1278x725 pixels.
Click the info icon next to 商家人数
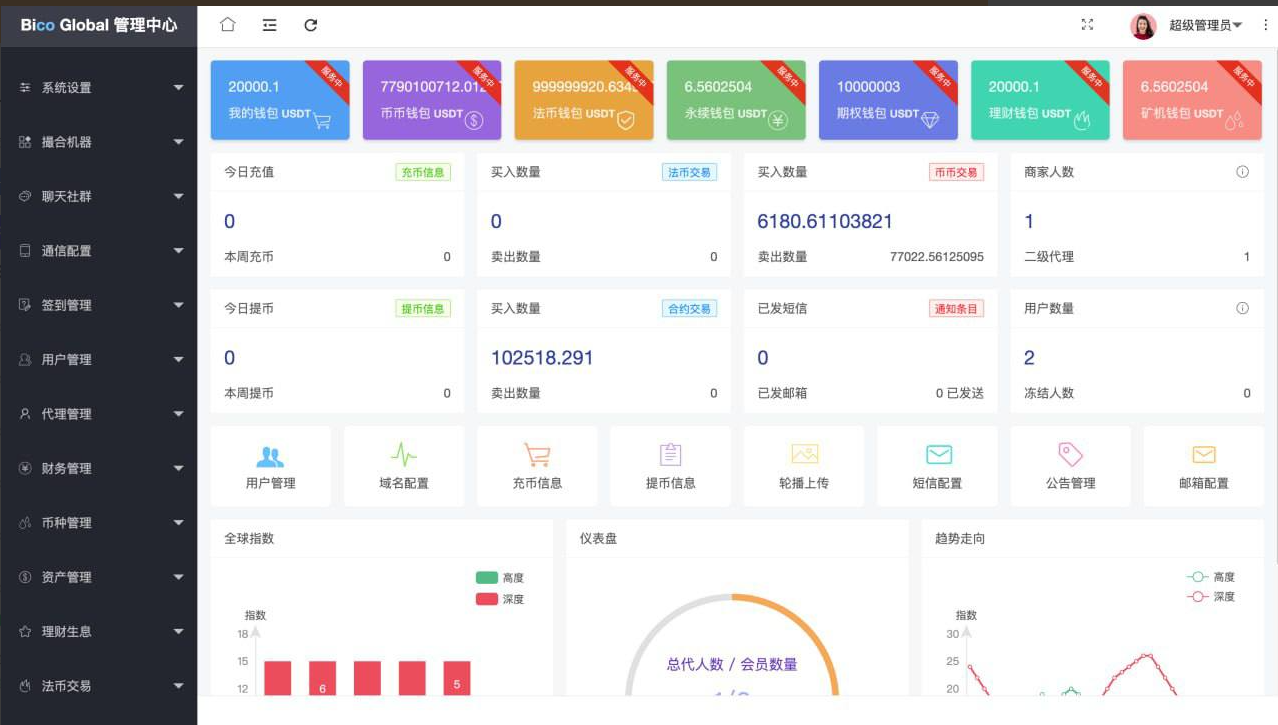click(x=1242, y=172)
